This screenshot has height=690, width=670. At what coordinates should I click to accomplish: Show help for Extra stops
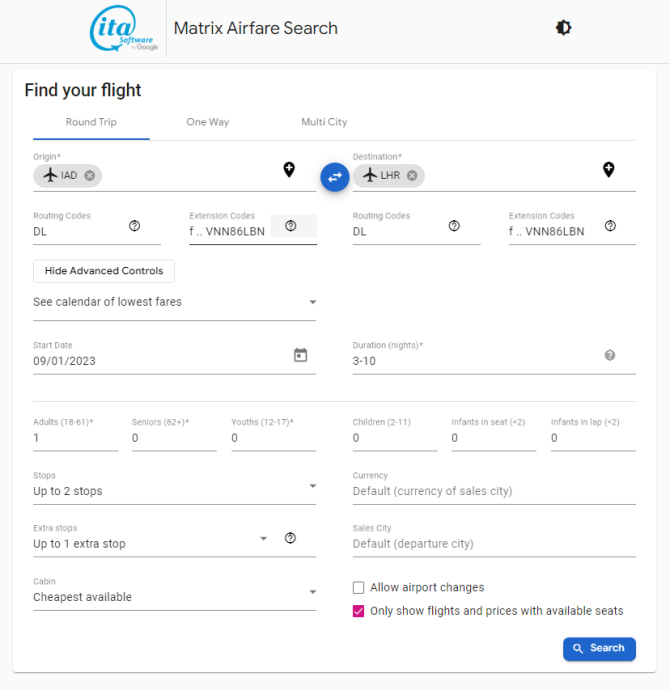(x=290, y=538)
